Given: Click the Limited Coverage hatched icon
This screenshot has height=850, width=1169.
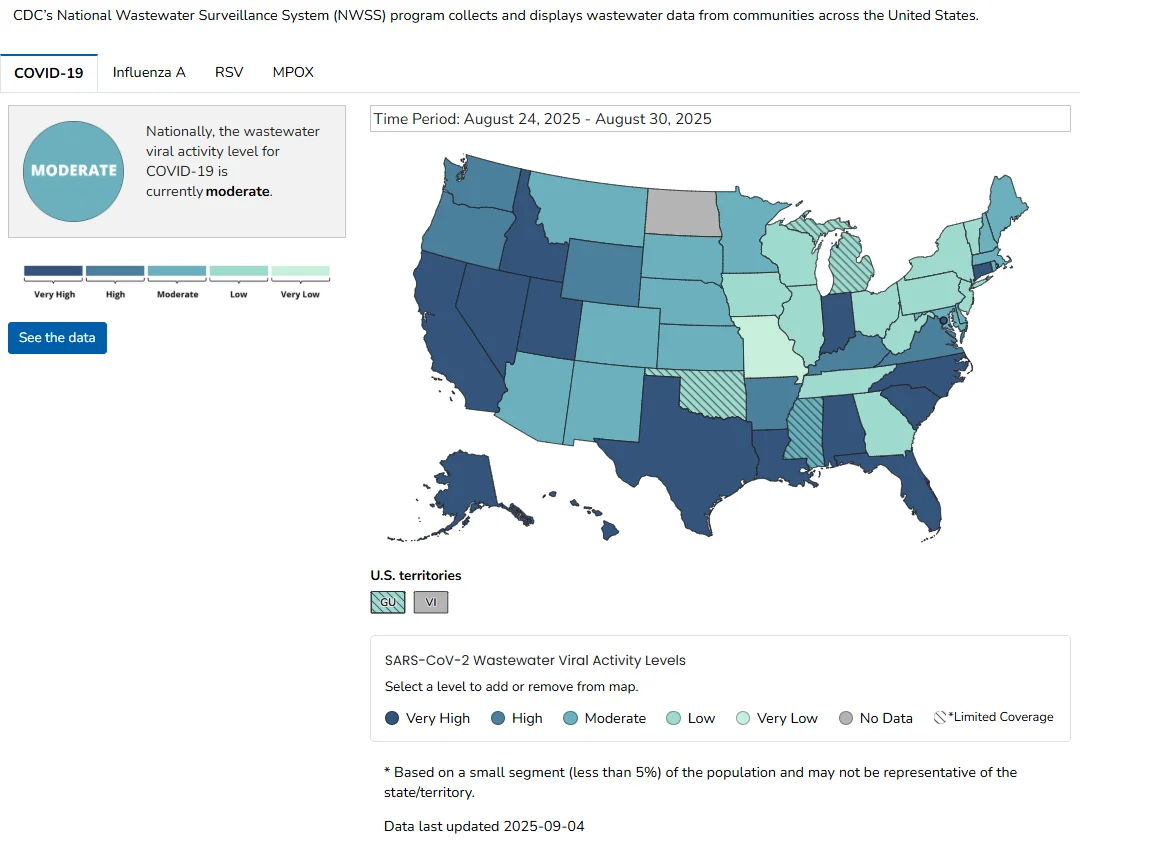Looking at the screenshot, I should pos(940,717).
